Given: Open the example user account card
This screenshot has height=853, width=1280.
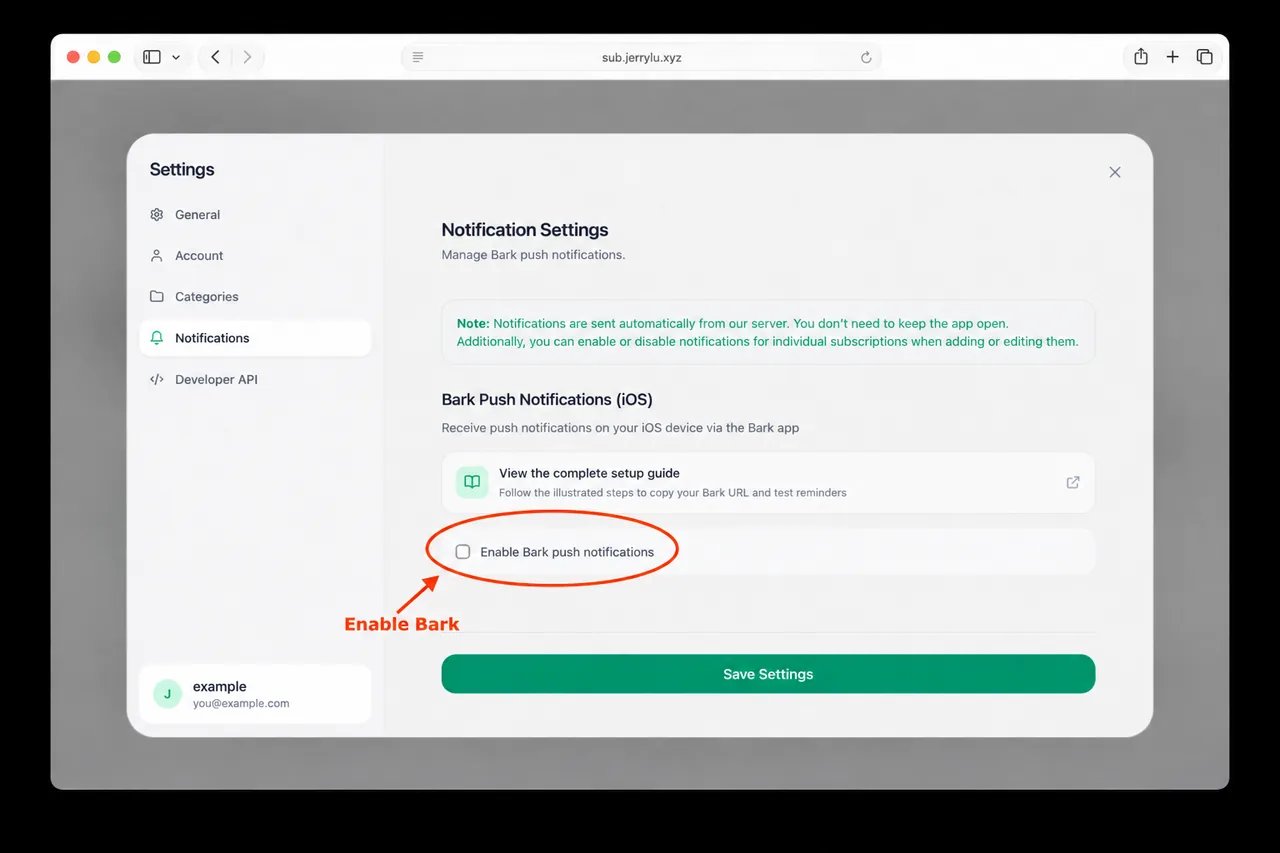Looking at the screenshot, I should click(x=255, y=694).
